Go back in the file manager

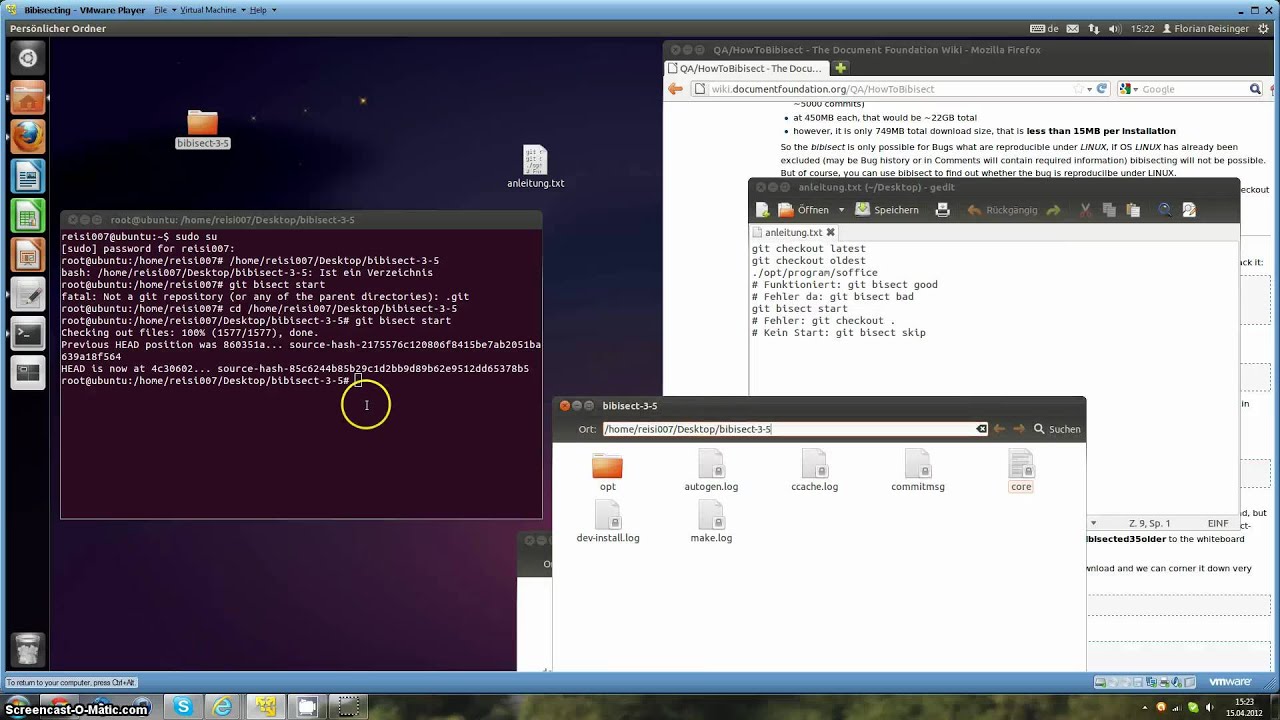tap(999, 429)
